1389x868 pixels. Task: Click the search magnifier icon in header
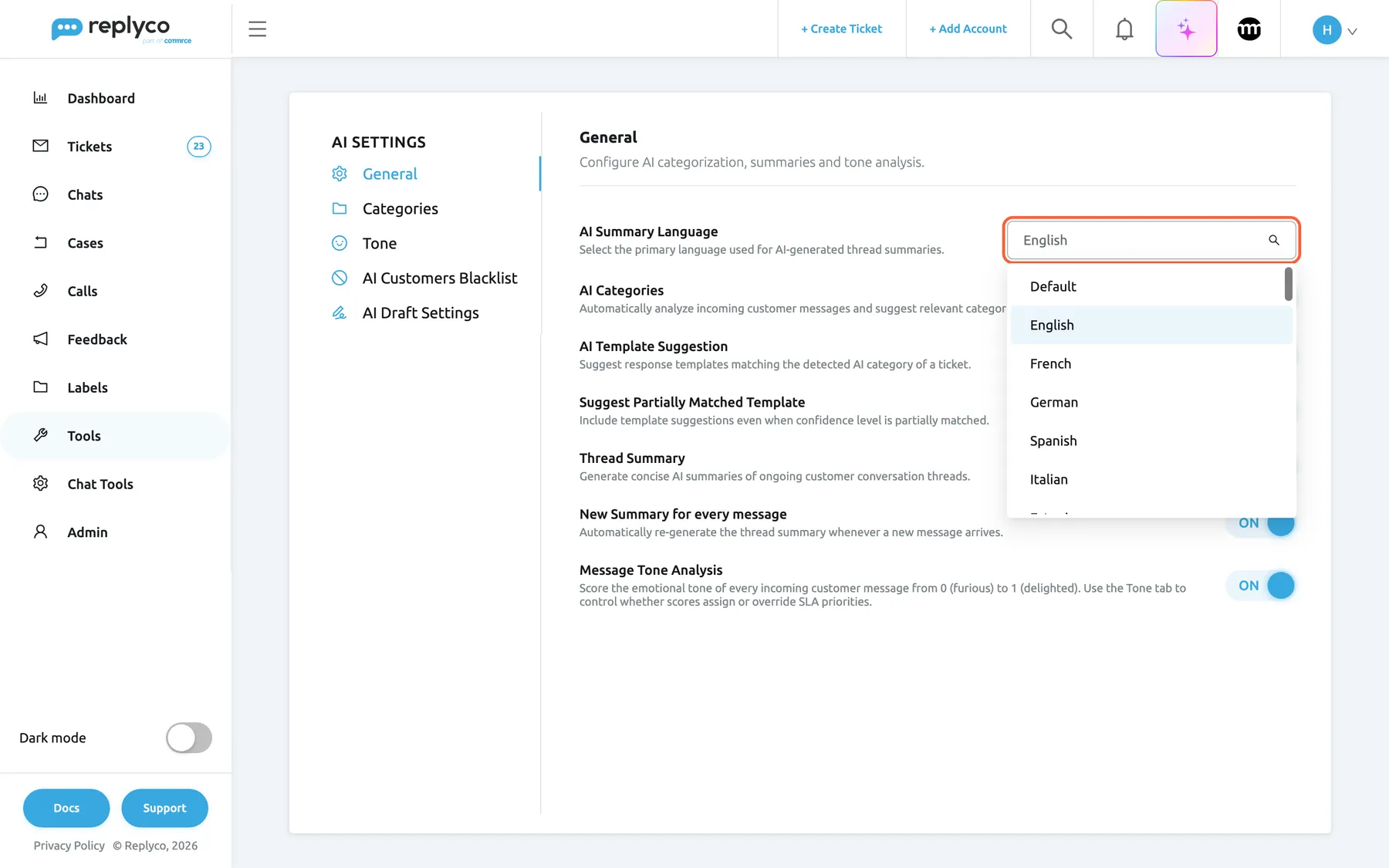click(x=1062, y=29)
